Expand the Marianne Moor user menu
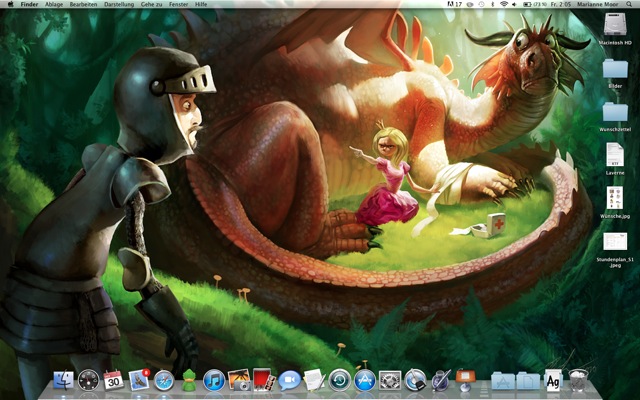Viewport: 640px width, 400px height. click(x=591, y=5)
